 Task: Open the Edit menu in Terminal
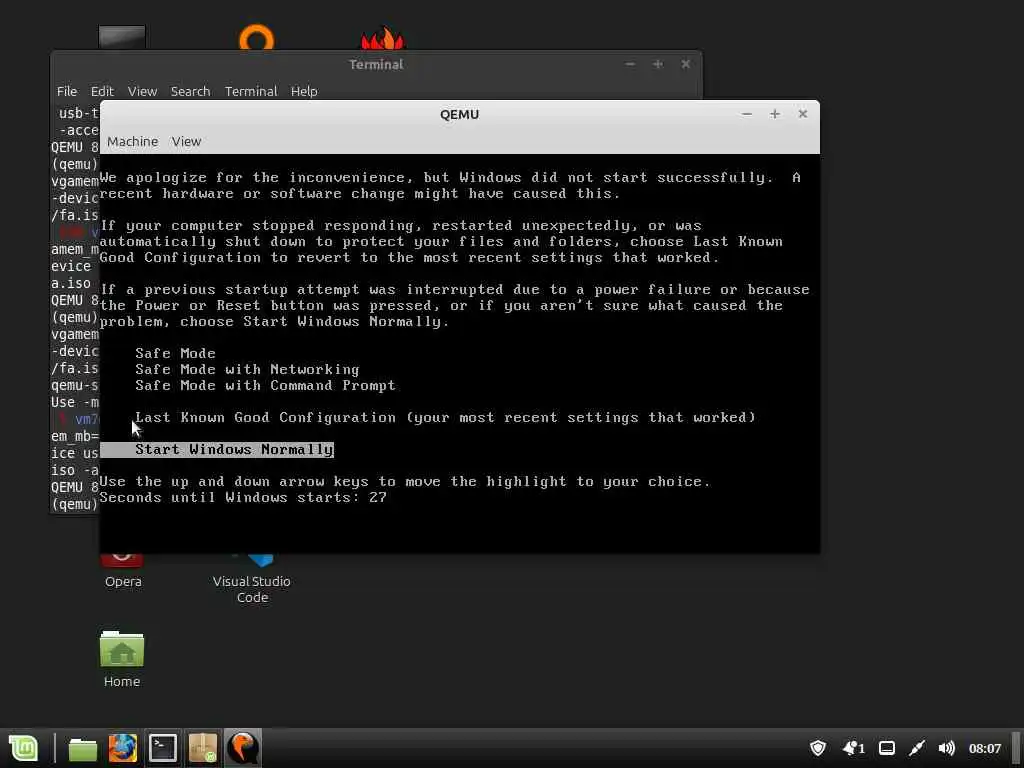(102, 91)
